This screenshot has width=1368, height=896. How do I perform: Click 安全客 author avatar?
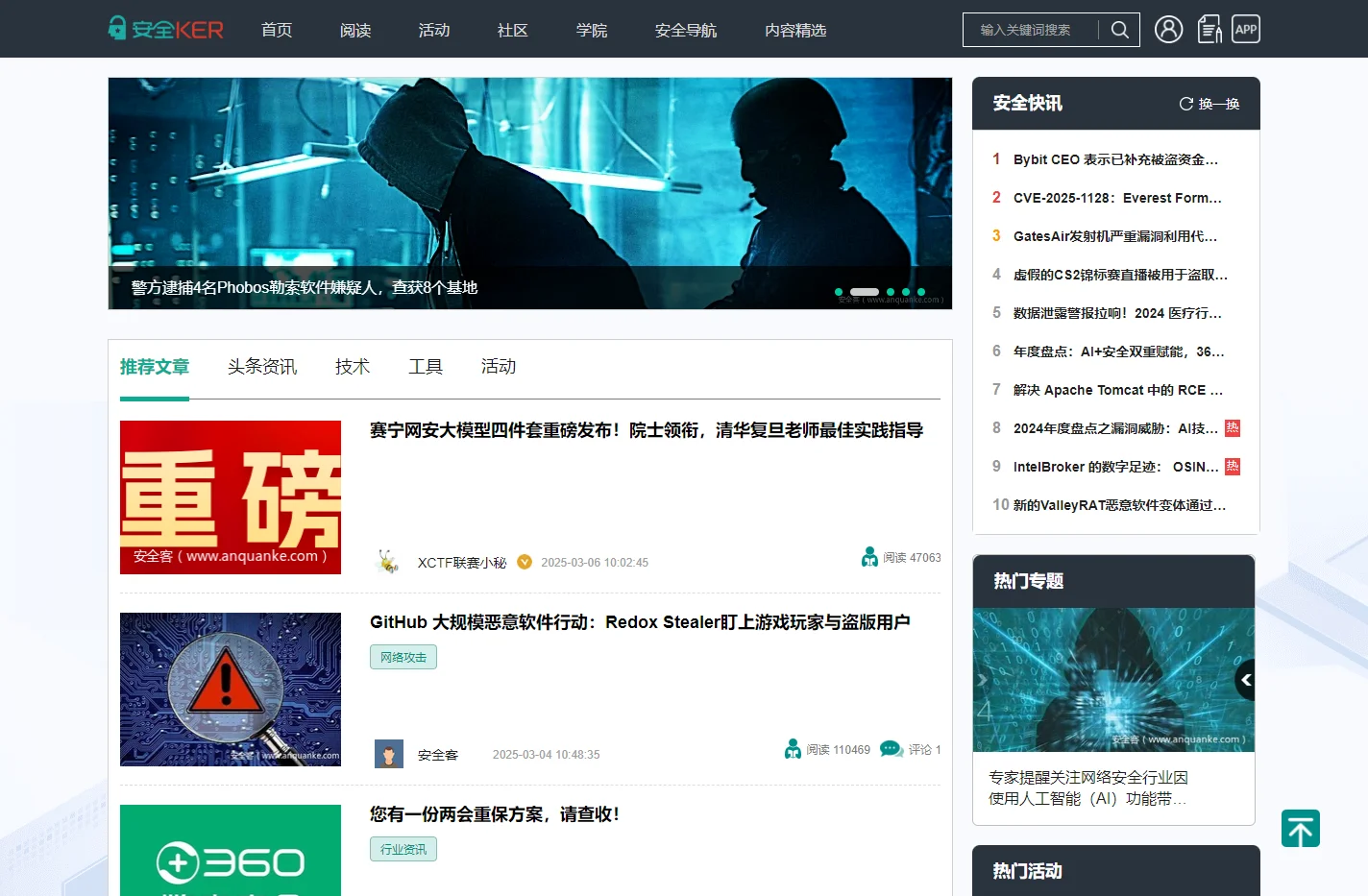tap(389, 754)
